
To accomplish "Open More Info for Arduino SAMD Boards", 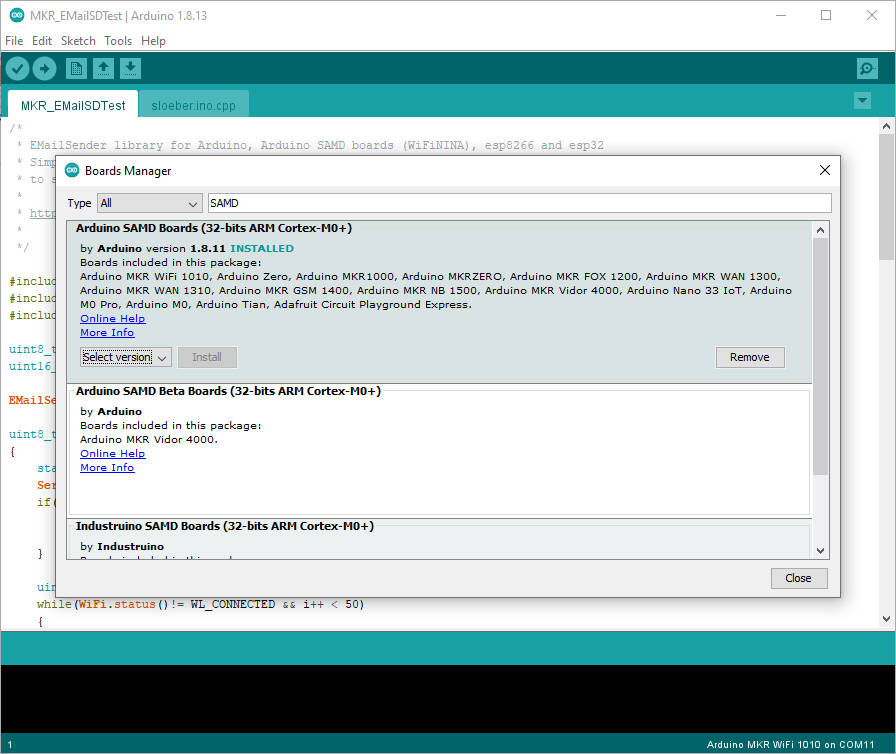I will (x=107, y=332).
